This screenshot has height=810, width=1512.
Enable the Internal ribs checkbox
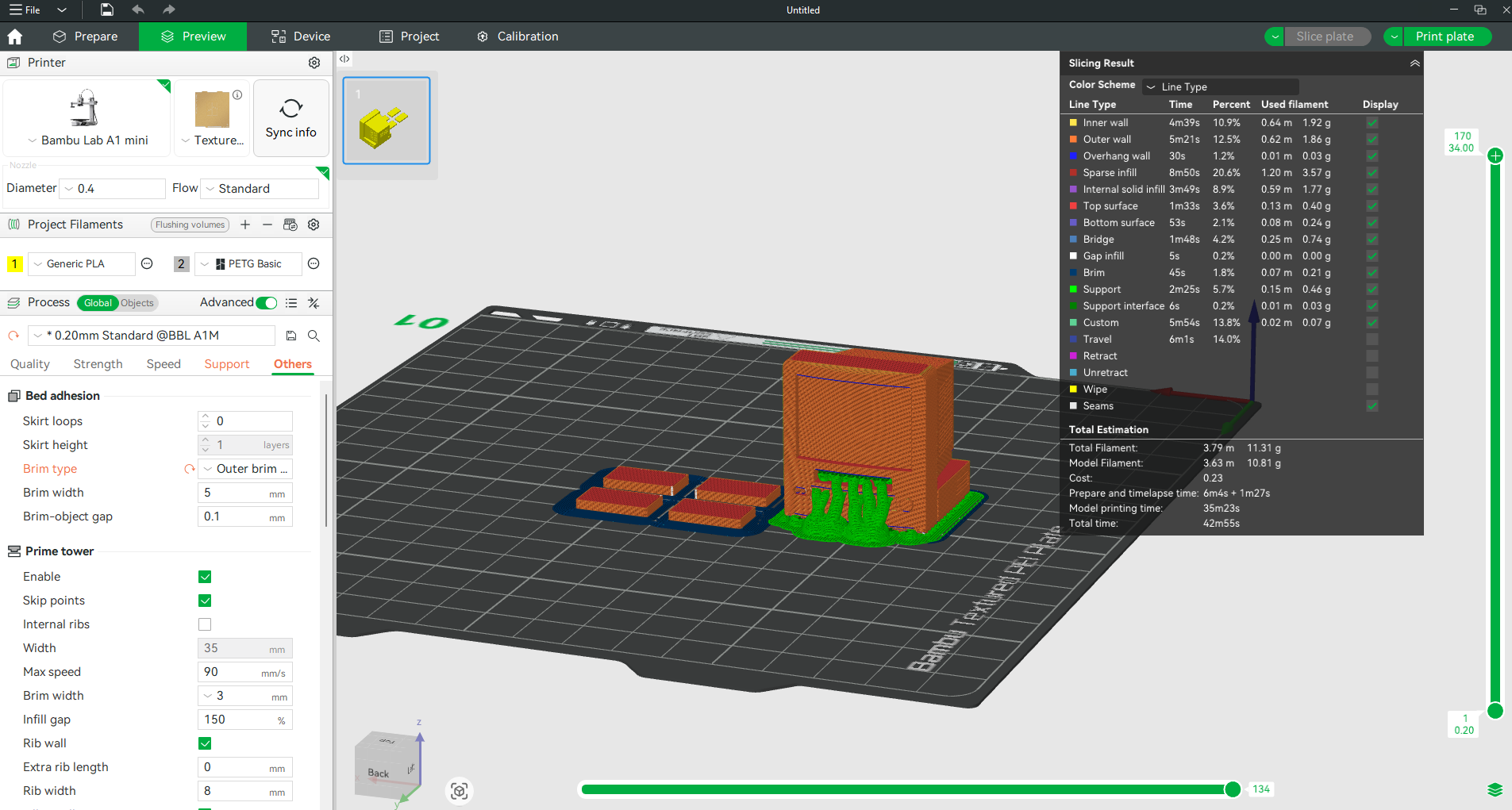tap(205, 624)
